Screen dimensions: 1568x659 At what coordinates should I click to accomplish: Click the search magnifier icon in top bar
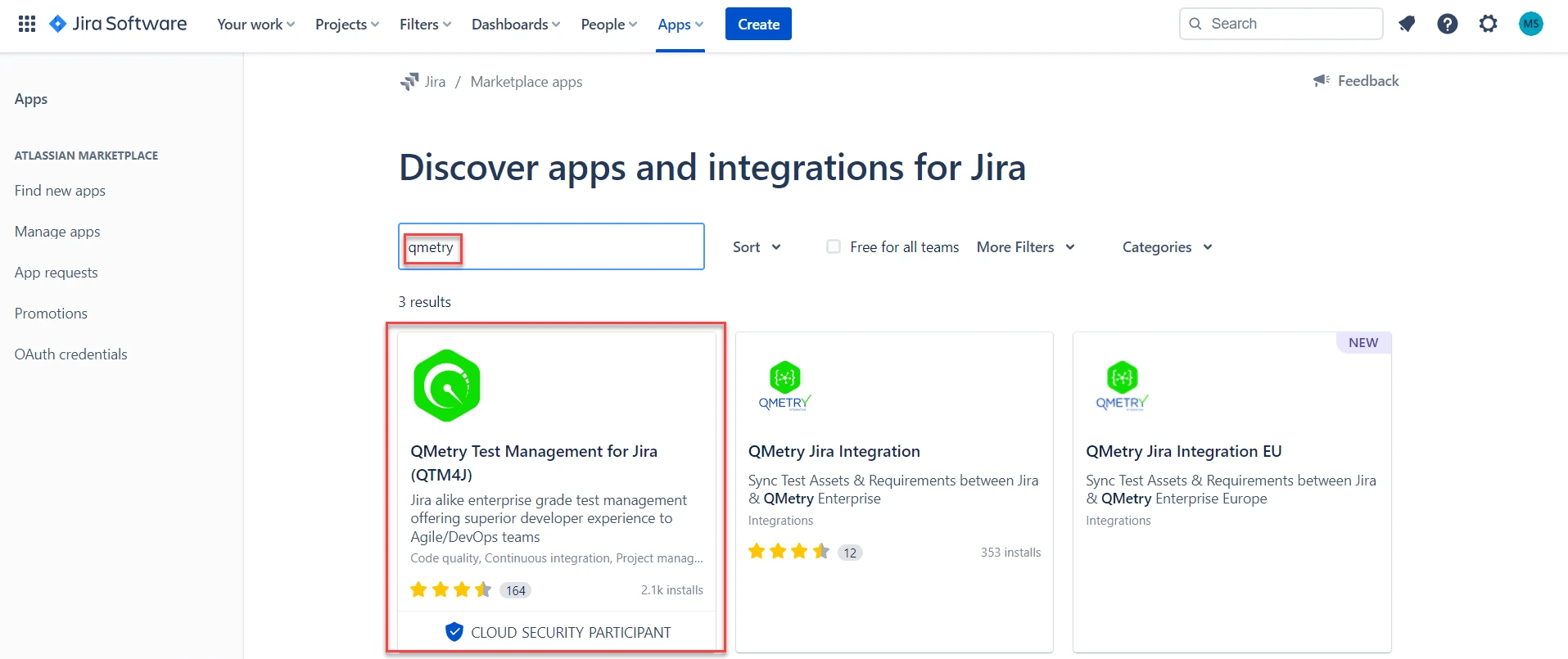(x=1195, y=24)
